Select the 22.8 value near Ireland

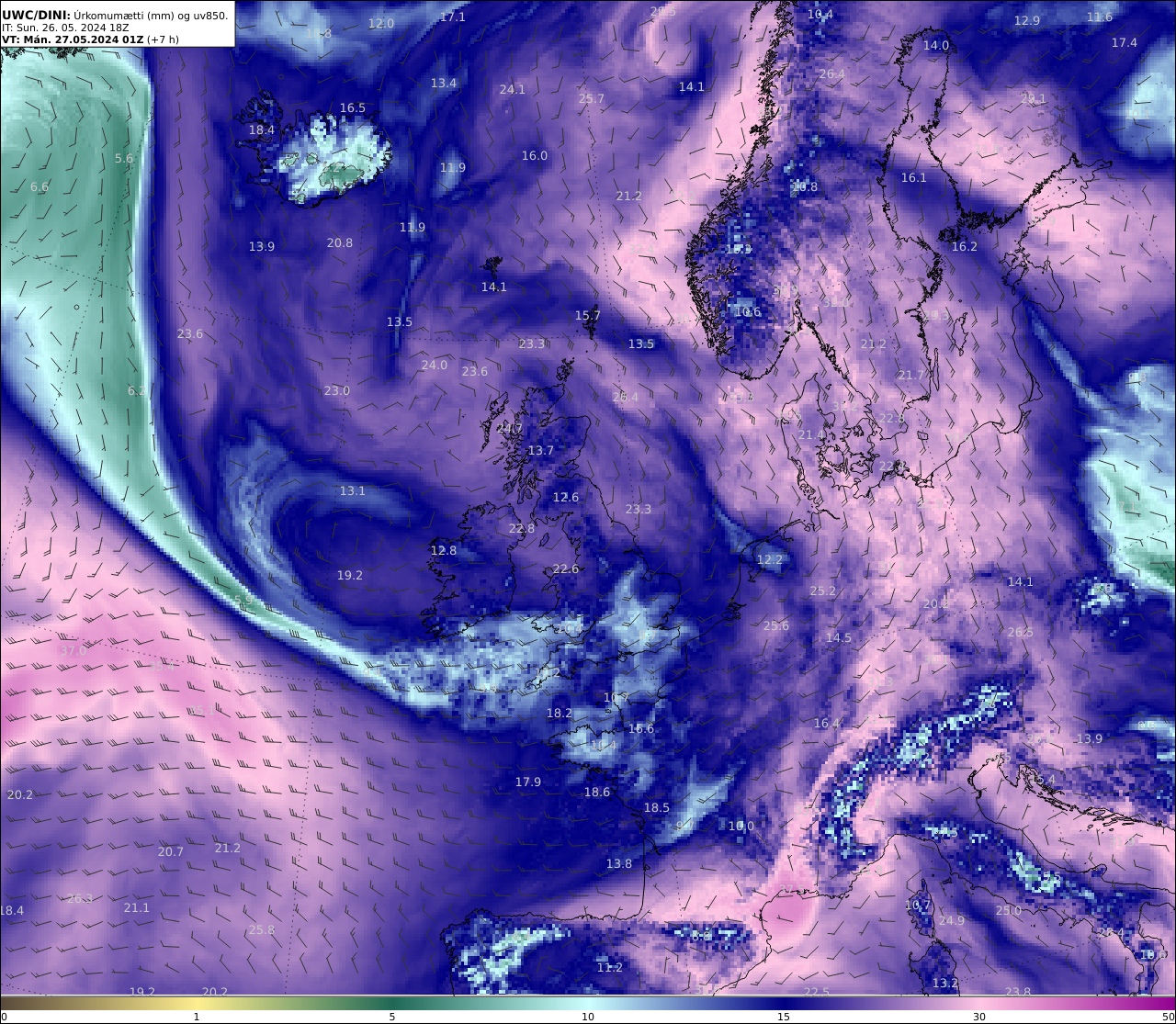click(x=522, y=528)
